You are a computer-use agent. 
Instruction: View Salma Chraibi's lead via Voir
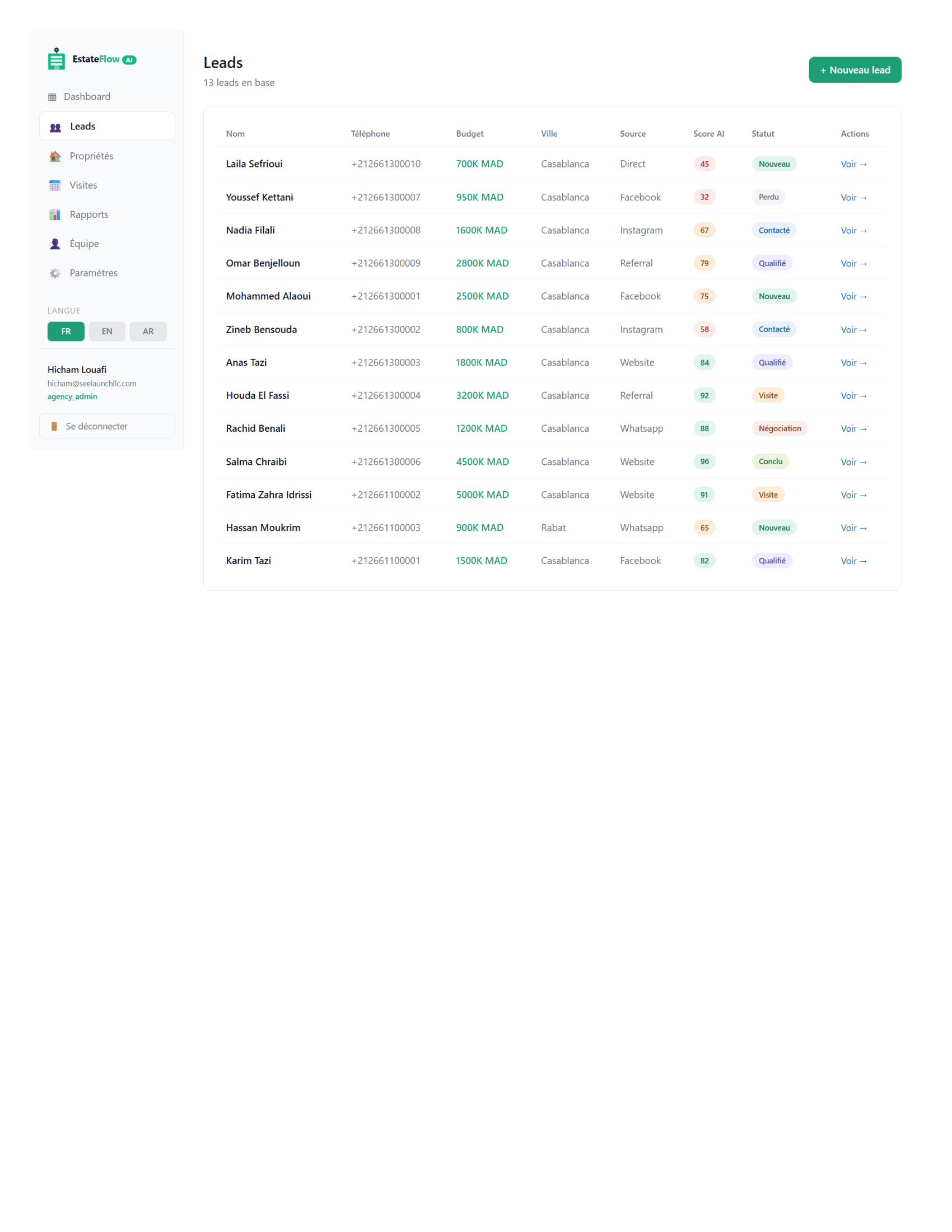[853, 462]
